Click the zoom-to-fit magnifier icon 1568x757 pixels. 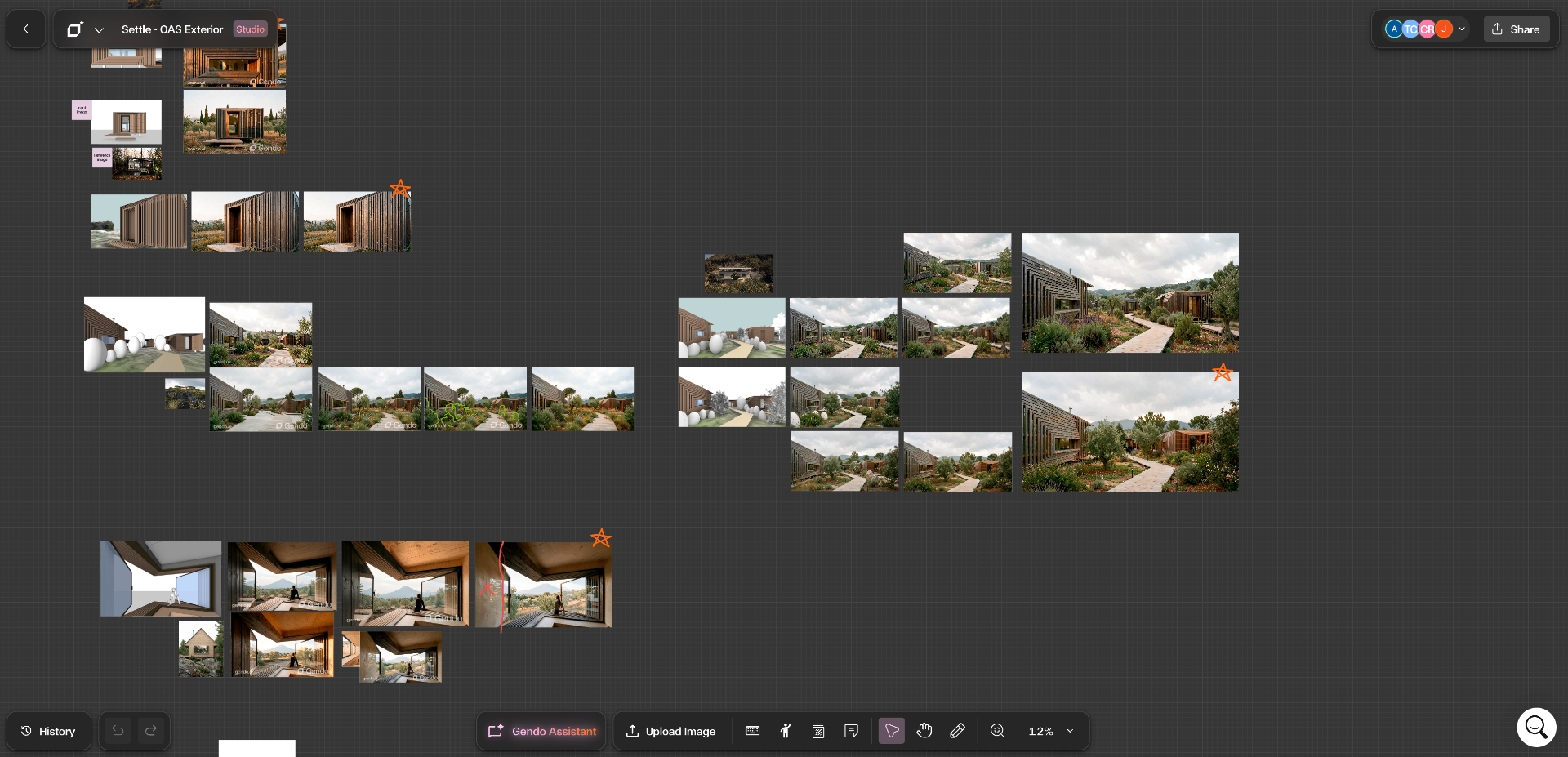tap(997, 731)
